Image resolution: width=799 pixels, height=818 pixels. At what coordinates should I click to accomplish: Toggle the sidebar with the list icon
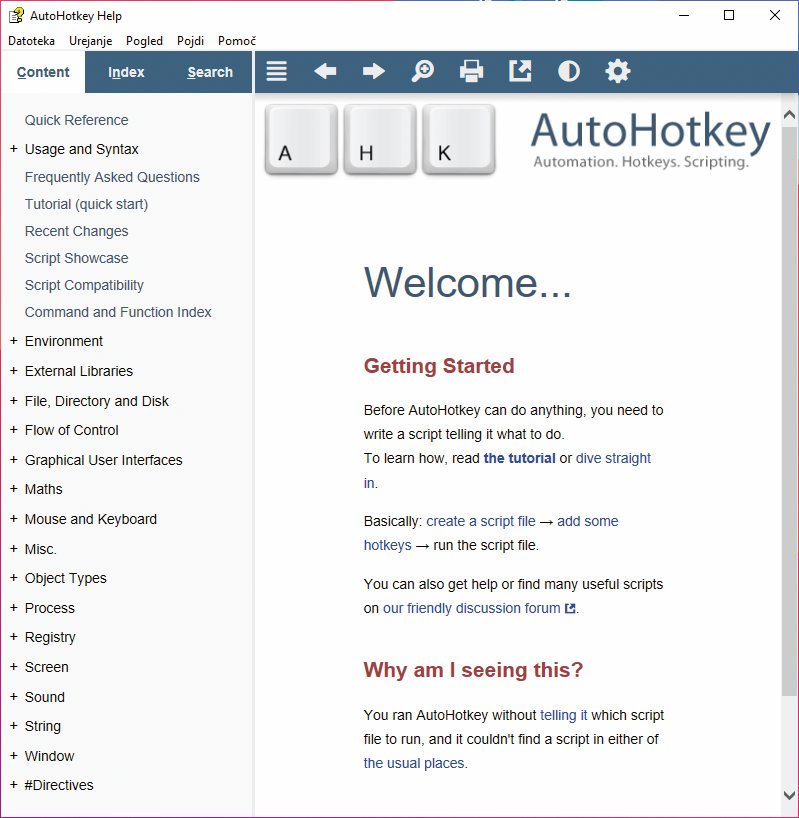[x=276, y=71]
